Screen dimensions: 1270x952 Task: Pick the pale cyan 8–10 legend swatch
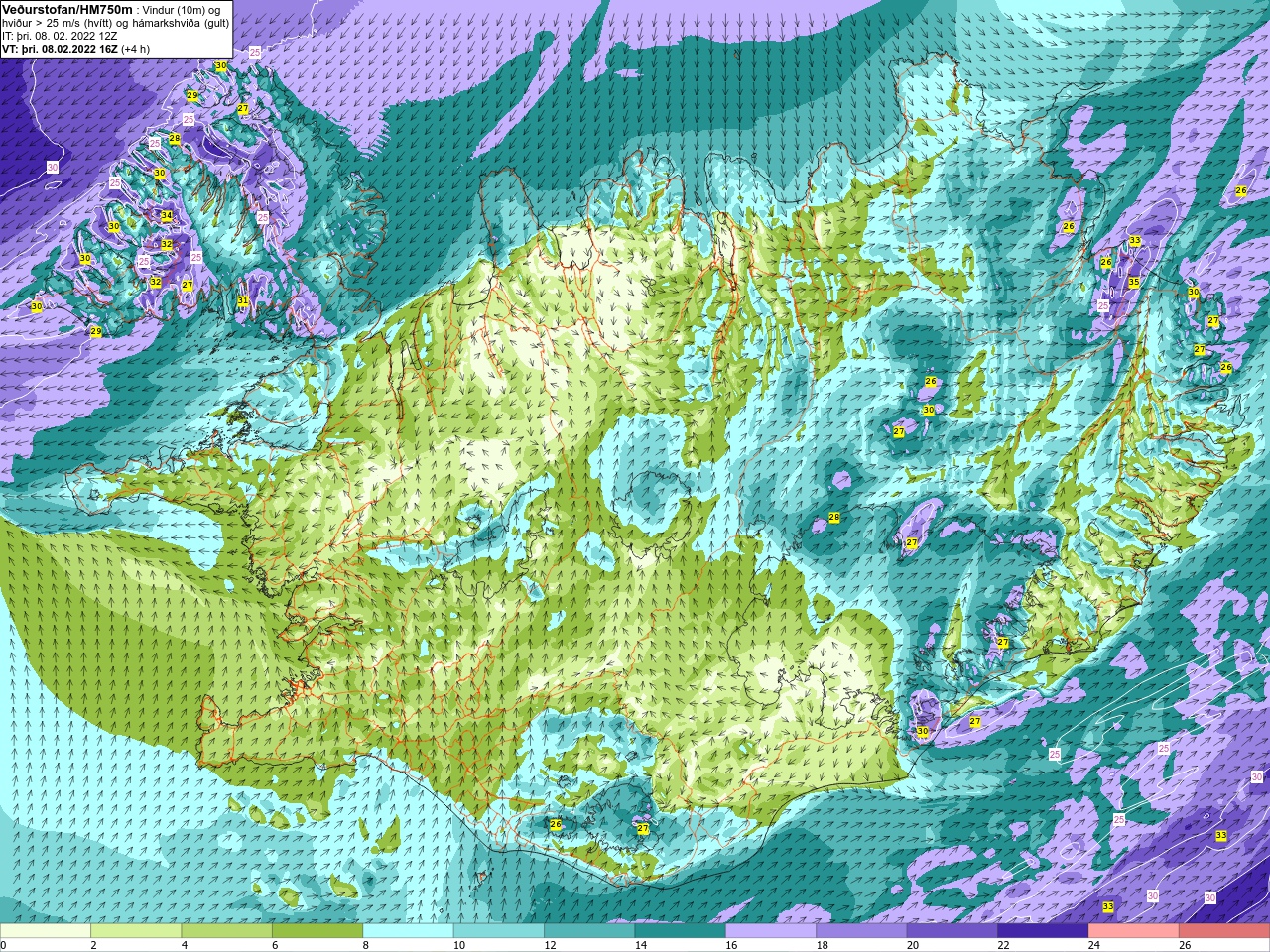coord(408,931)
